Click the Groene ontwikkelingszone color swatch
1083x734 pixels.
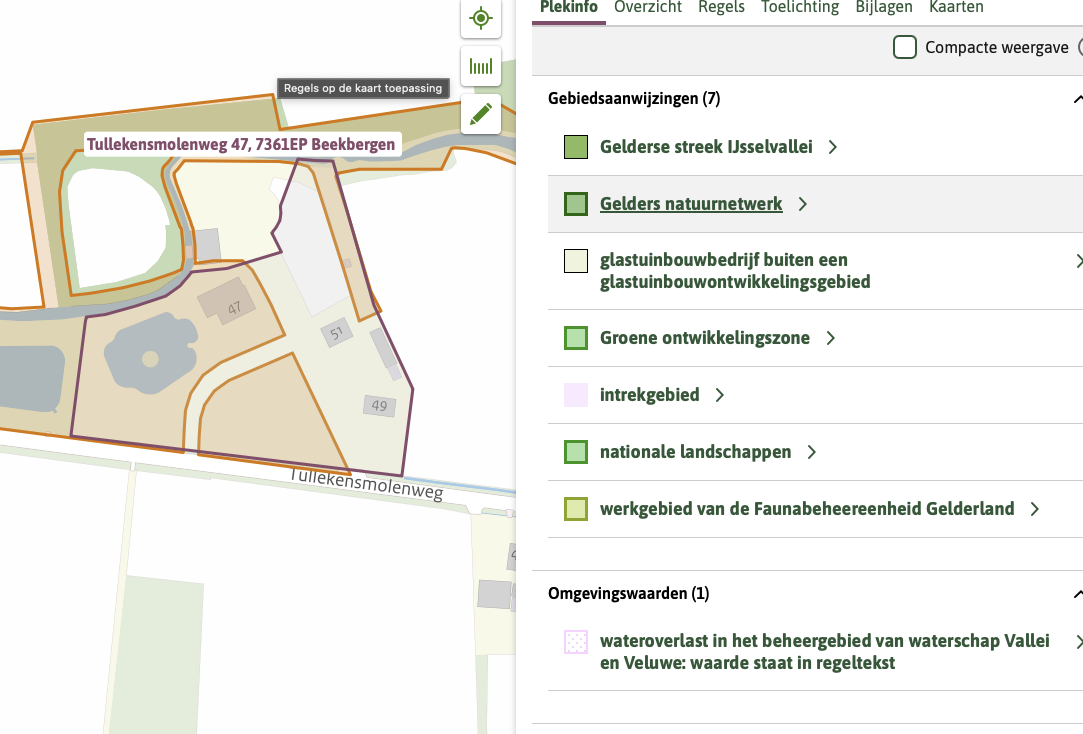(x=576, y=338)
